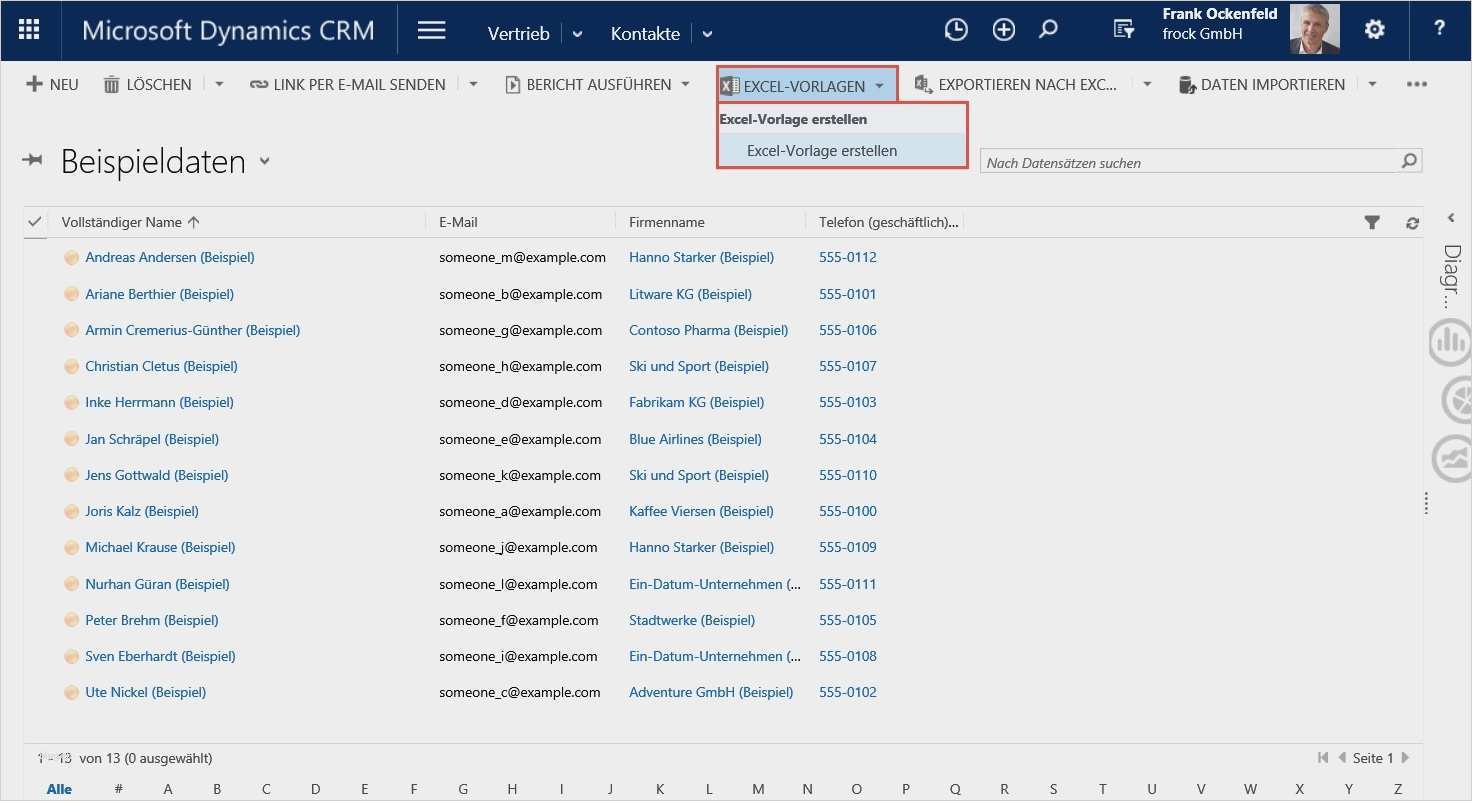The height and width of the screenshot is (801, 1472).
Task: Click the quick create plus icon
Action: point(1003,30)
